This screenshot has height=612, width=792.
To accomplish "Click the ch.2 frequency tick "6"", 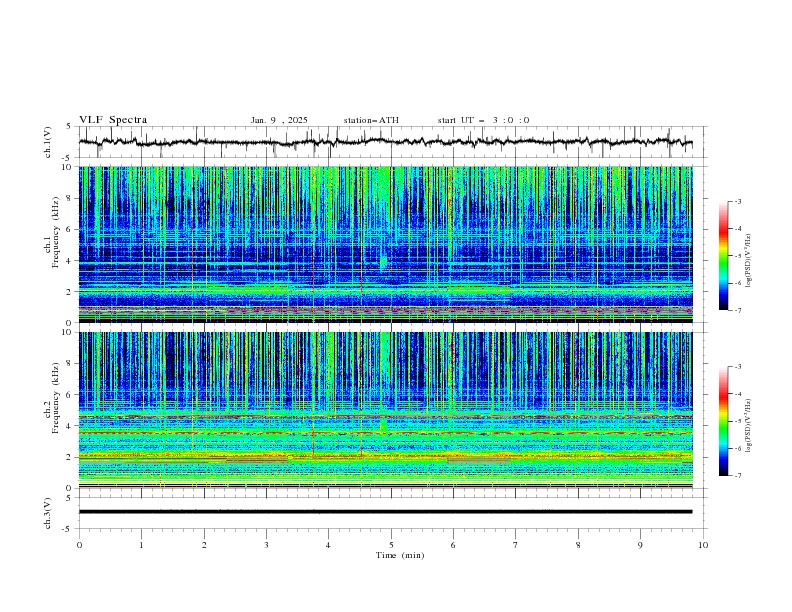I will click(x=70, y=394).
